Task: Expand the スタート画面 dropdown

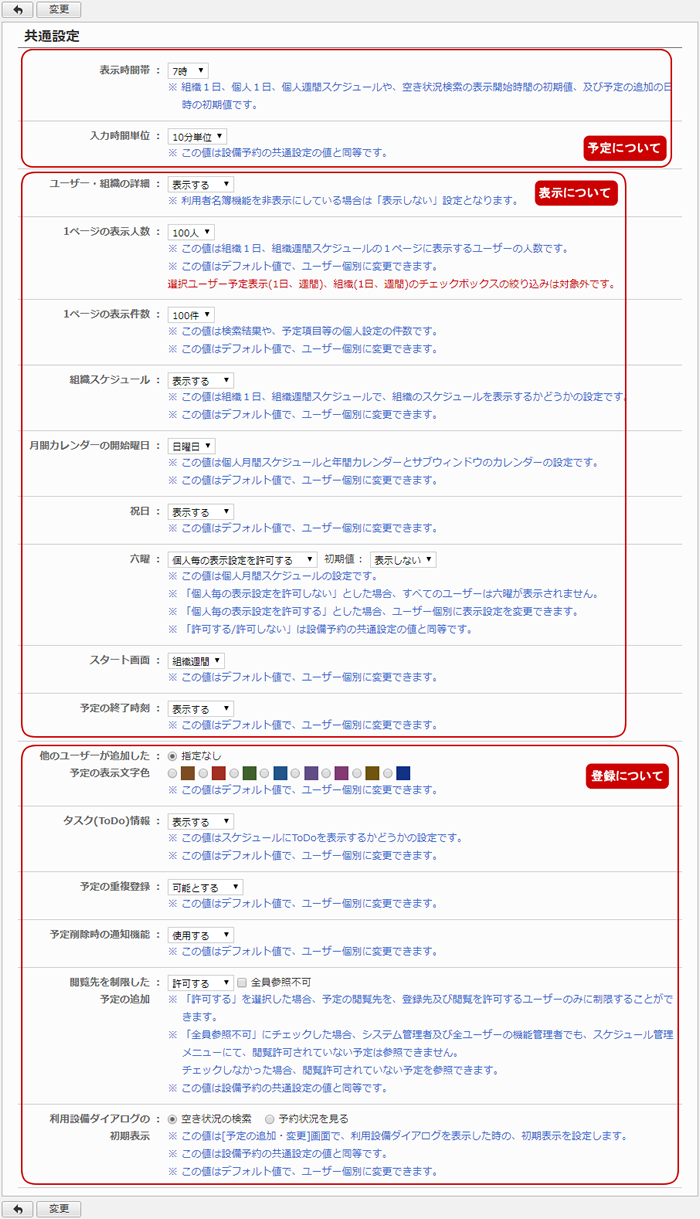Action: (x=196, y=661)
